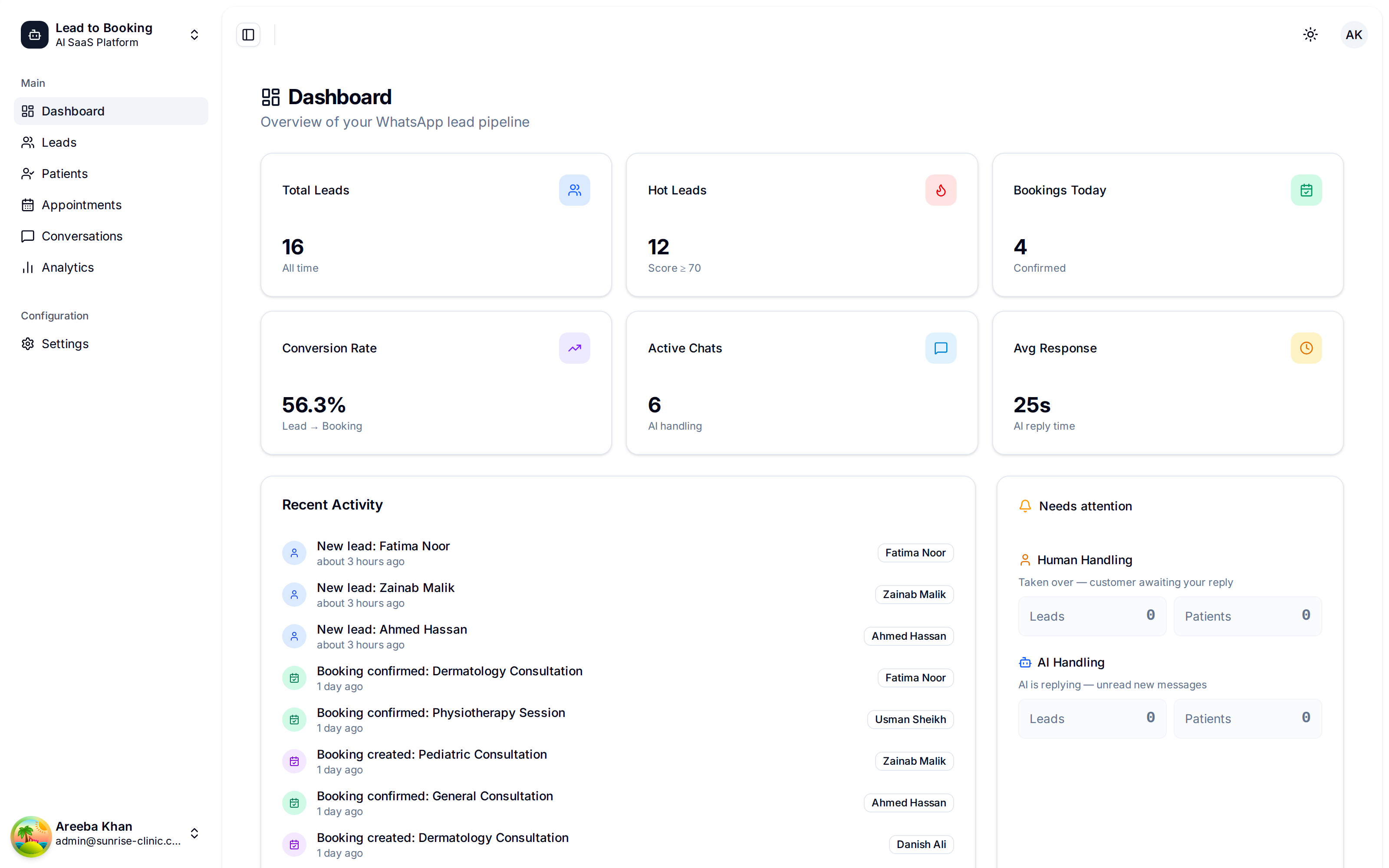Image resolution: width=1389 pixels, height=868 pixels.
Task: Click the calendar icon for Booking confirmed: Dermatology Consultation
Action: [294, 678]
